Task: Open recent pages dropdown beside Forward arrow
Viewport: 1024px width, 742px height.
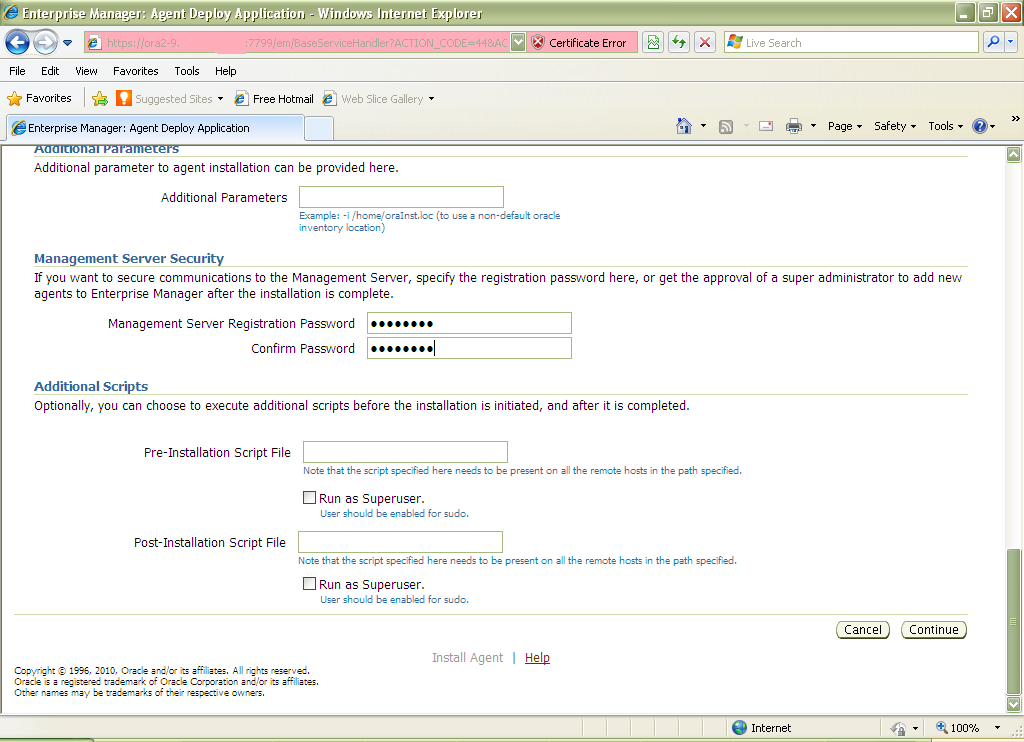Action: [x=67, y=43]
